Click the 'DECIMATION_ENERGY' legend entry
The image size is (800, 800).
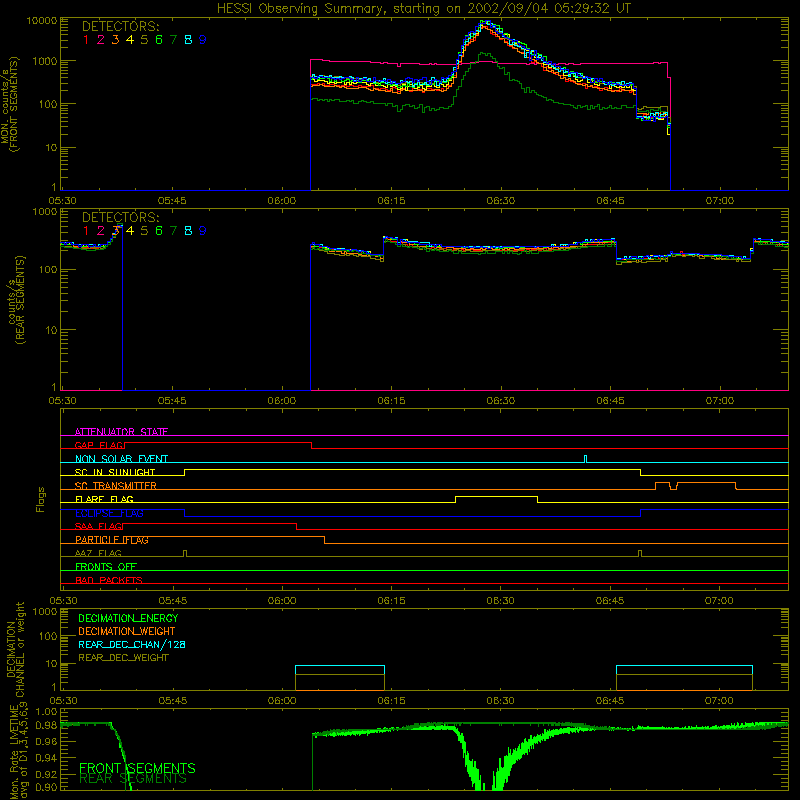coord(129,618)
